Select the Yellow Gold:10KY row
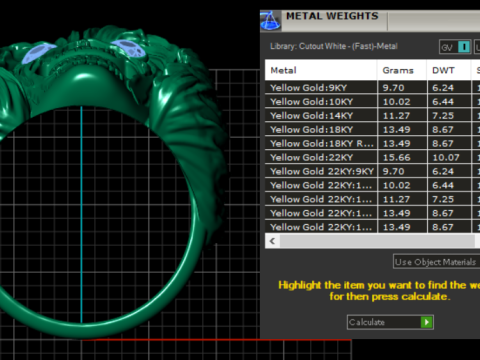Viewport: 480px width, 360px height. pos(372,102)
